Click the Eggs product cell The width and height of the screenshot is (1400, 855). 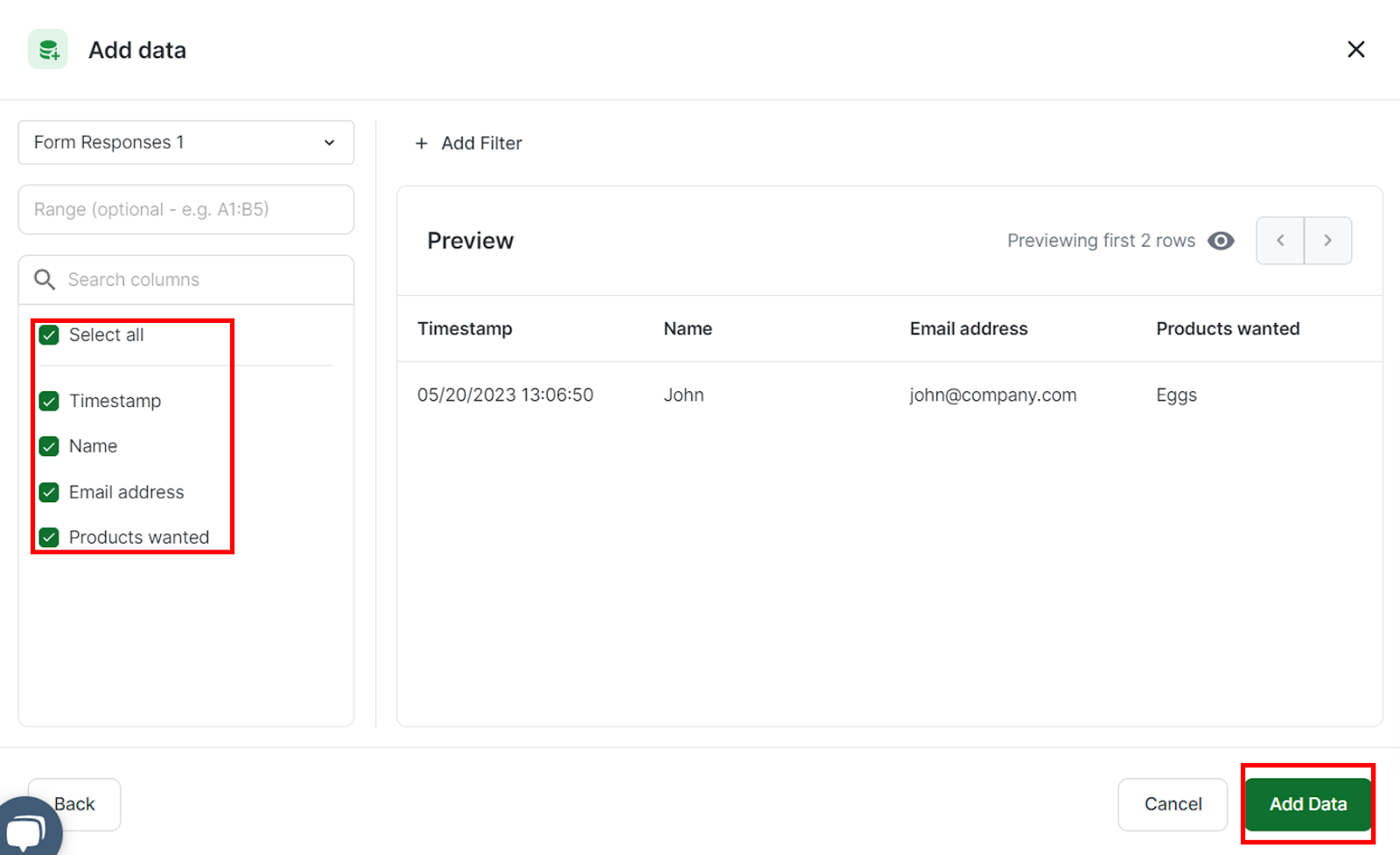(1176, 395)
